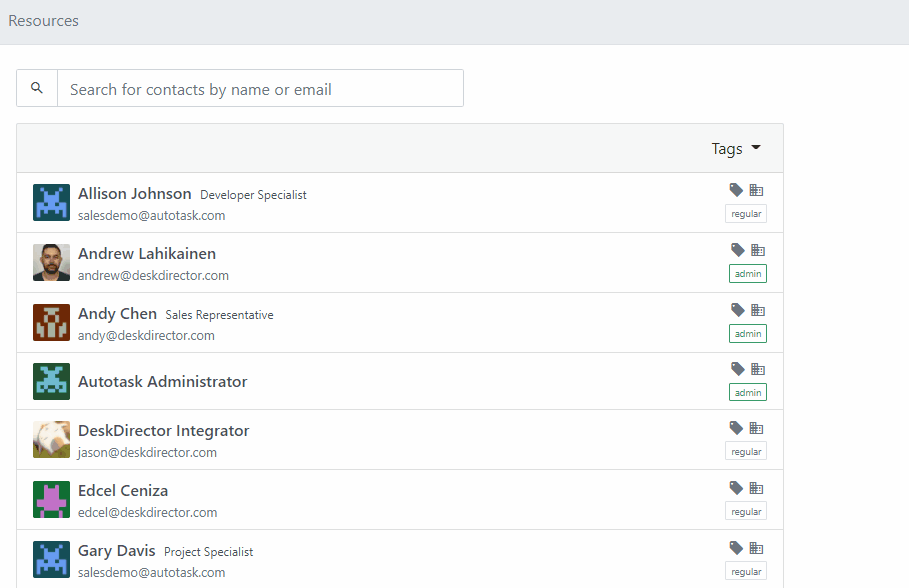Click tag icon in Allison Johnson row
This screenshot has width=909, height=588.
coord(736,190)
